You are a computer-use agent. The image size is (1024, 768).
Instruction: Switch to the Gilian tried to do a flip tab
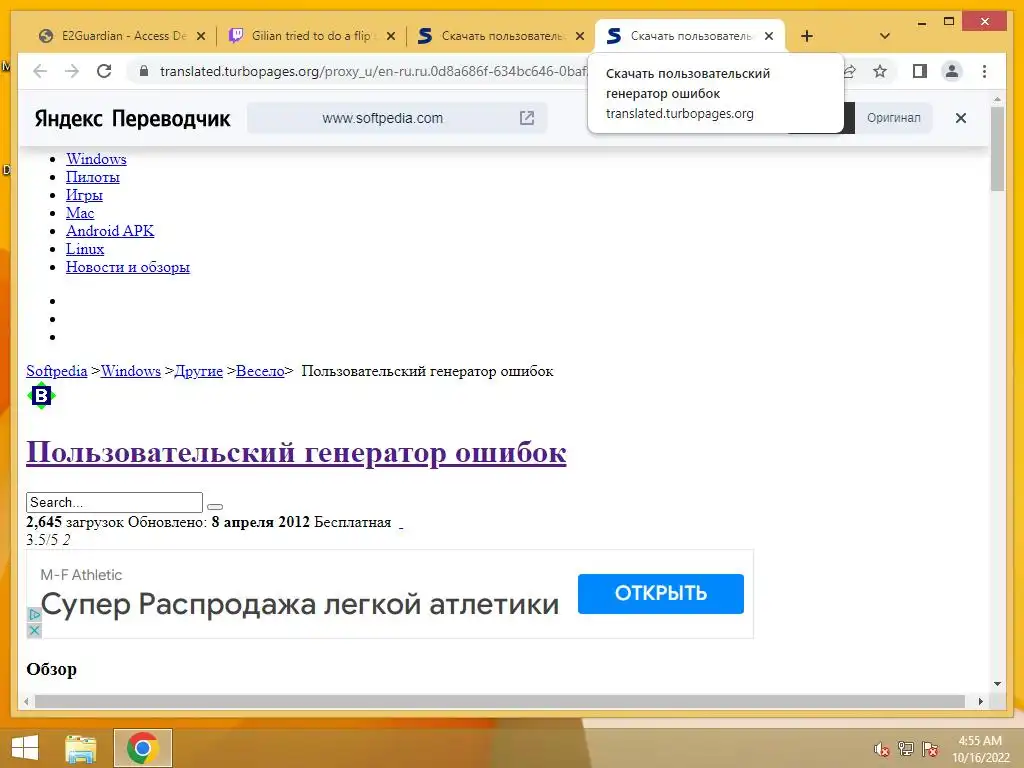(311, 36)
